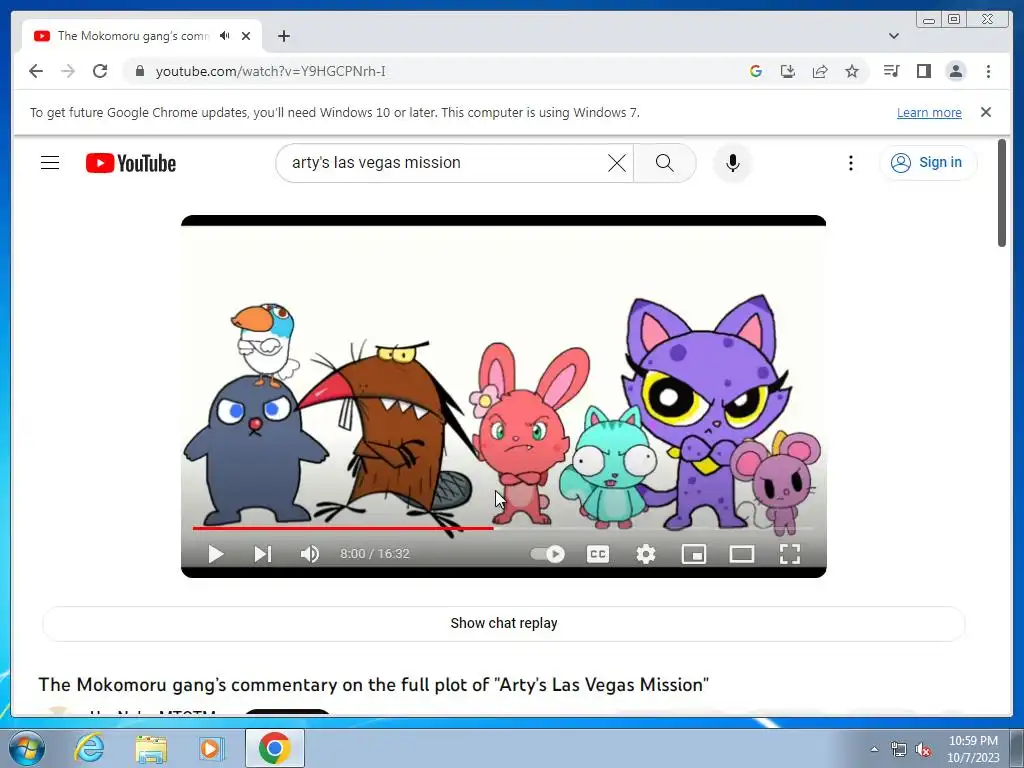Share this page icon

820,71
